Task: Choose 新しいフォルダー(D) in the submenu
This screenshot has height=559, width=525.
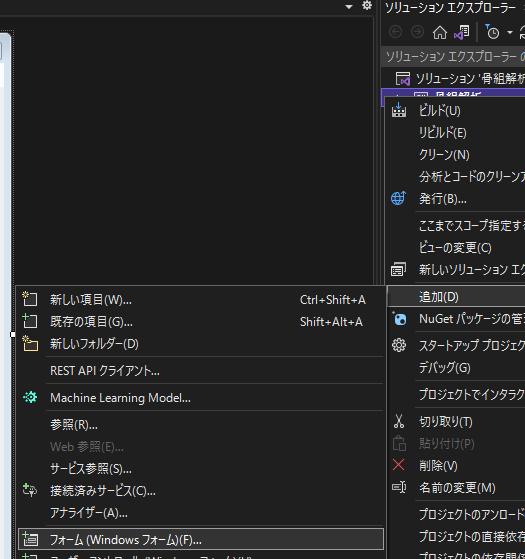Action: pyautogui.click(x=201, y=344)
